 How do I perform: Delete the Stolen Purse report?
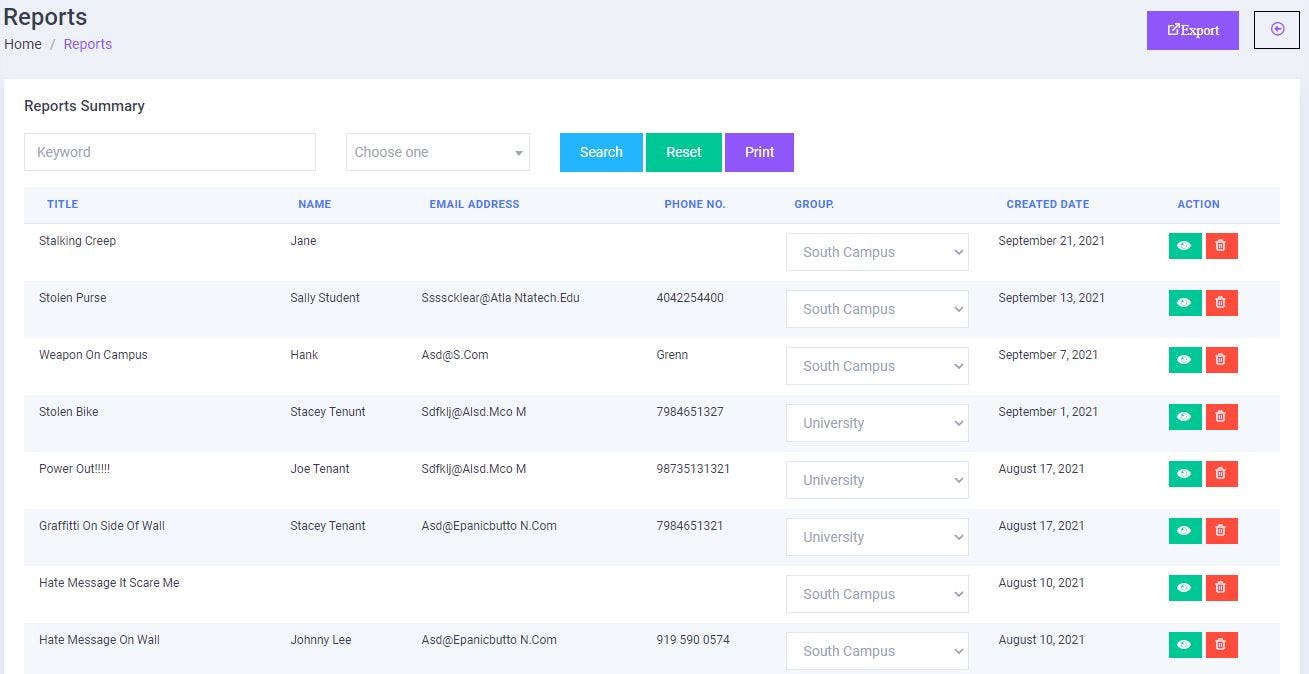click(x=1221, y=302)
